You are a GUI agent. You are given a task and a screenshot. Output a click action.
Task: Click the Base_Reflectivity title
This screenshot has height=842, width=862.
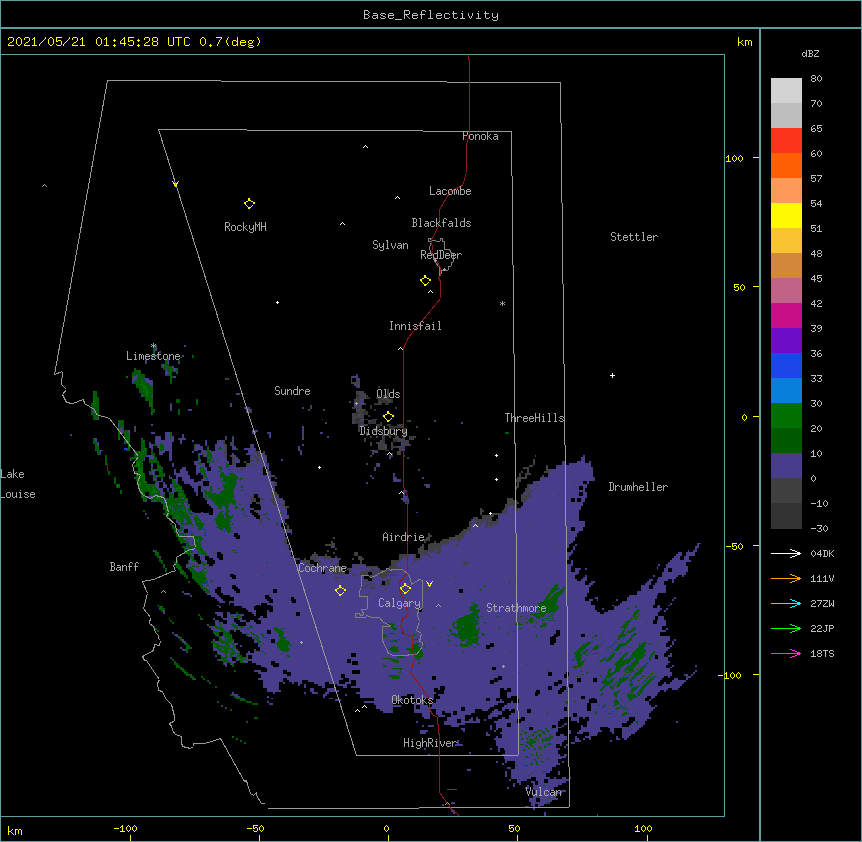tap(431, 15)
